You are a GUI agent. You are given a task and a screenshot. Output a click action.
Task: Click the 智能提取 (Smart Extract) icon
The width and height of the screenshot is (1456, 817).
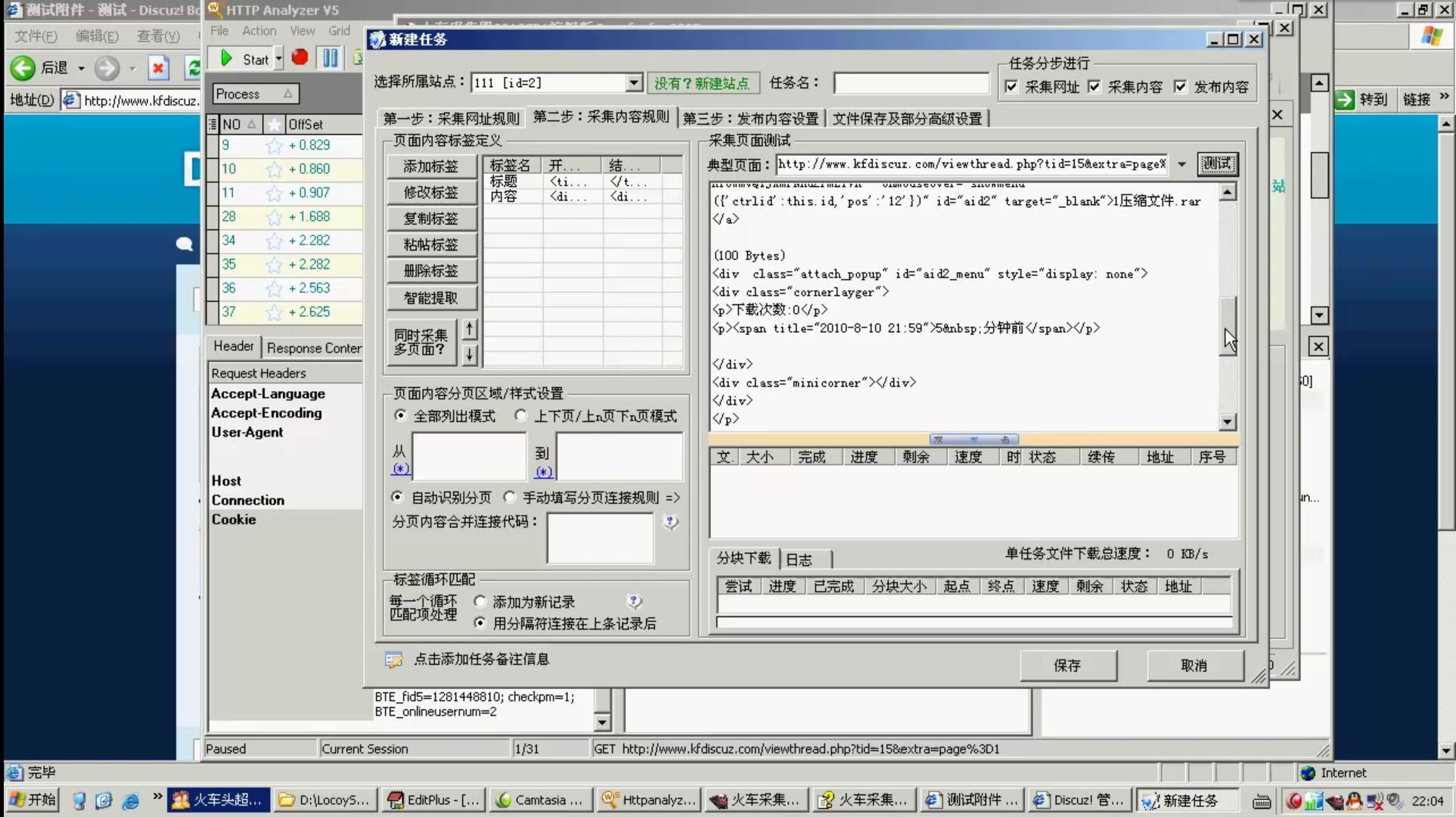click(430, 297)
